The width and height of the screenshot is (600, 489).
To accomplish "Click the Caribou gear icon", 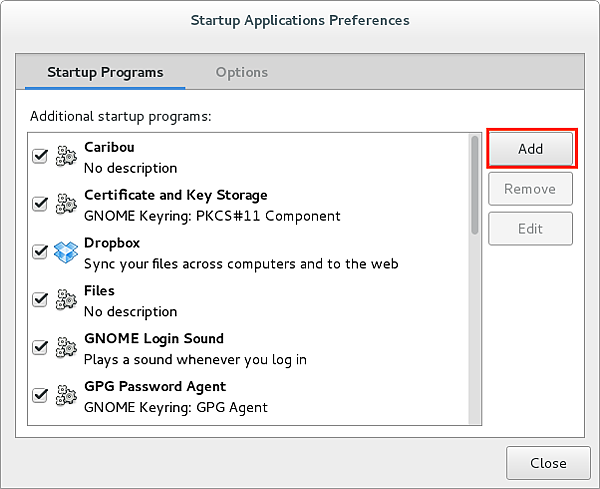I will tap(66, 157).
